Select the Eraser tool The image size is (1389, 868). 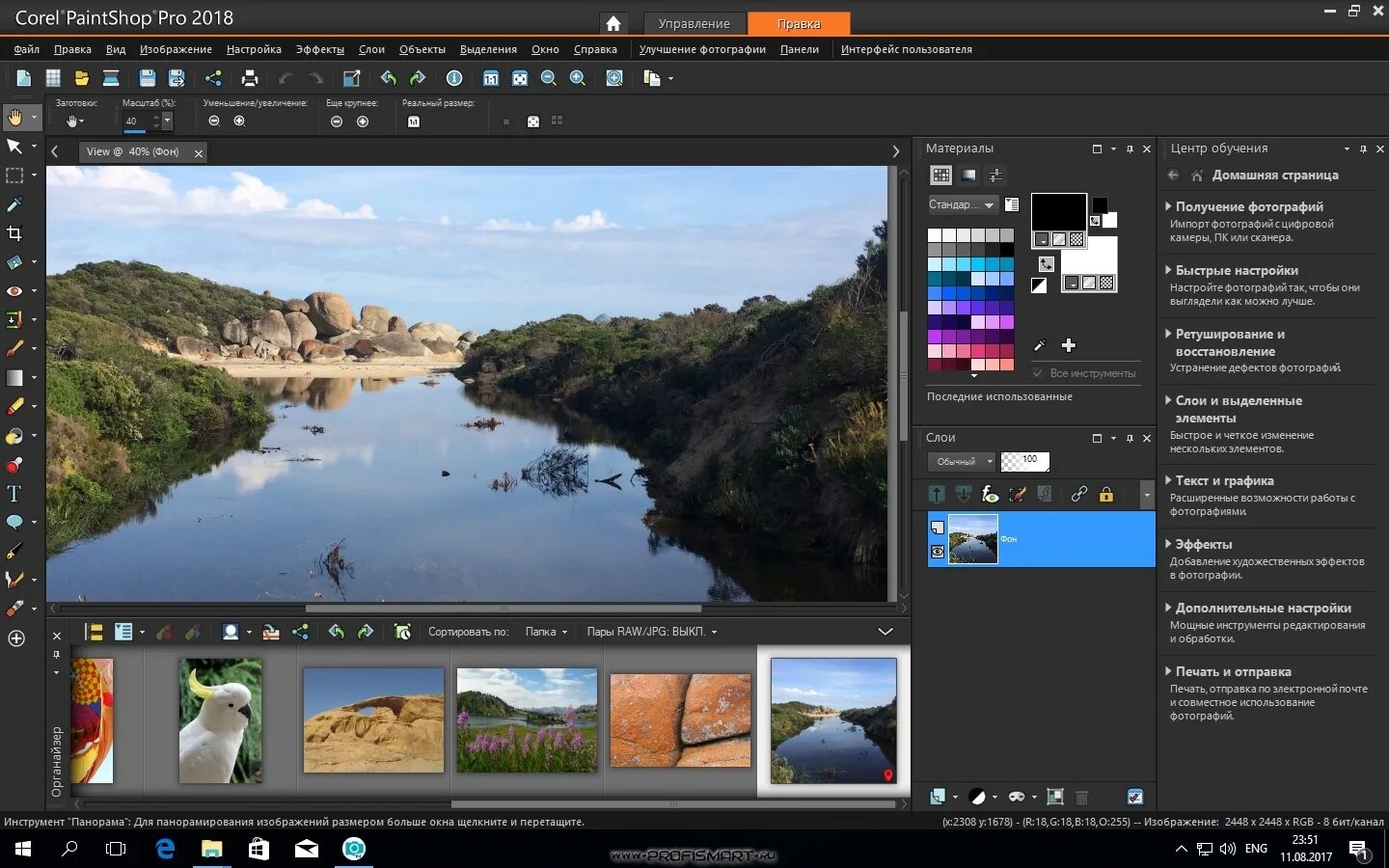[14, 407]
